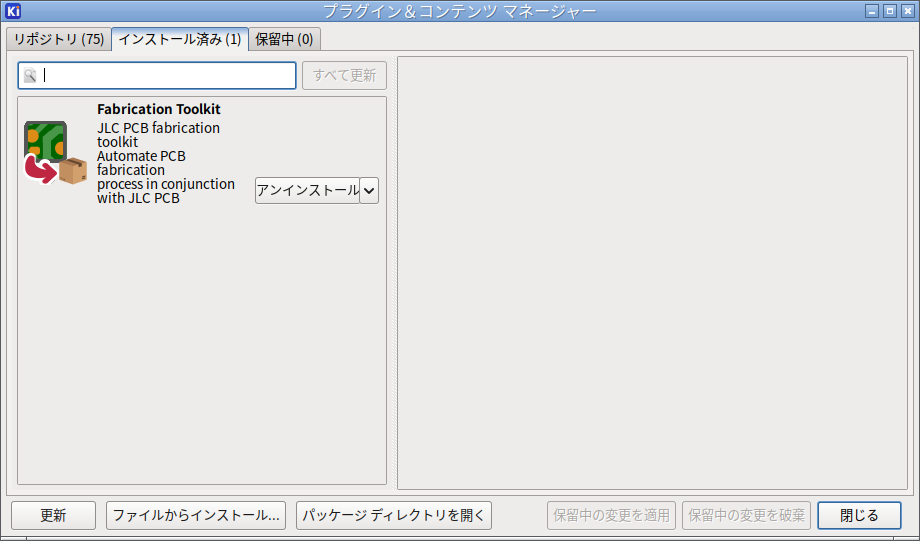The width and height of the screenshot is (920, 541).
Task: Close window with title bar X
Action: click(908, 11)
